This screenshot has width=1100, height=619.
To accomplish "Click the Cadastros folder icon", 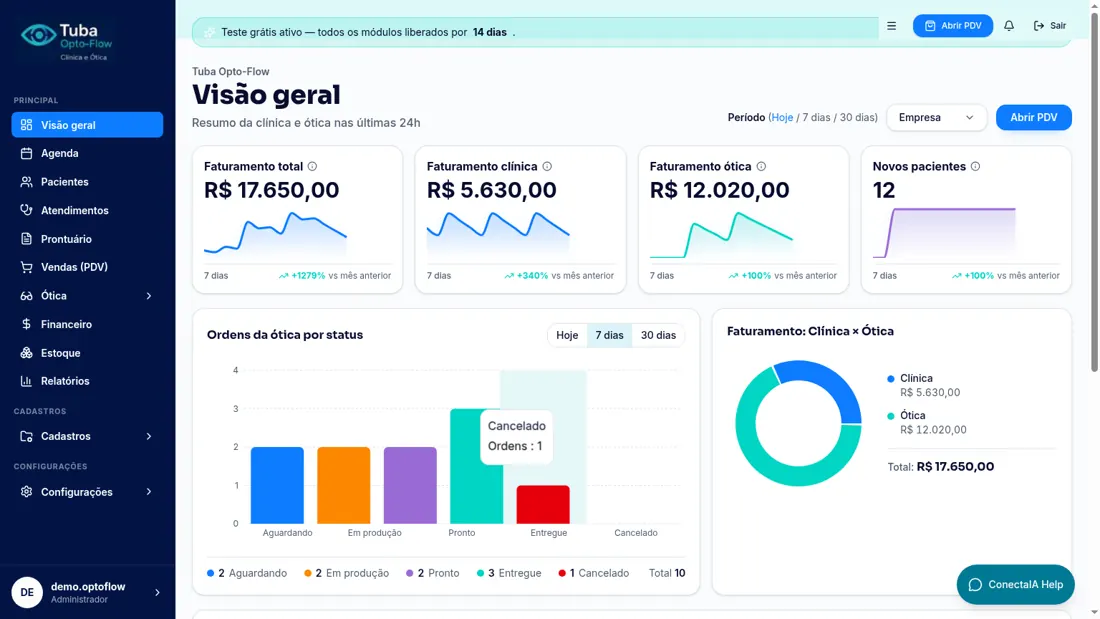I will pos(27,436).
